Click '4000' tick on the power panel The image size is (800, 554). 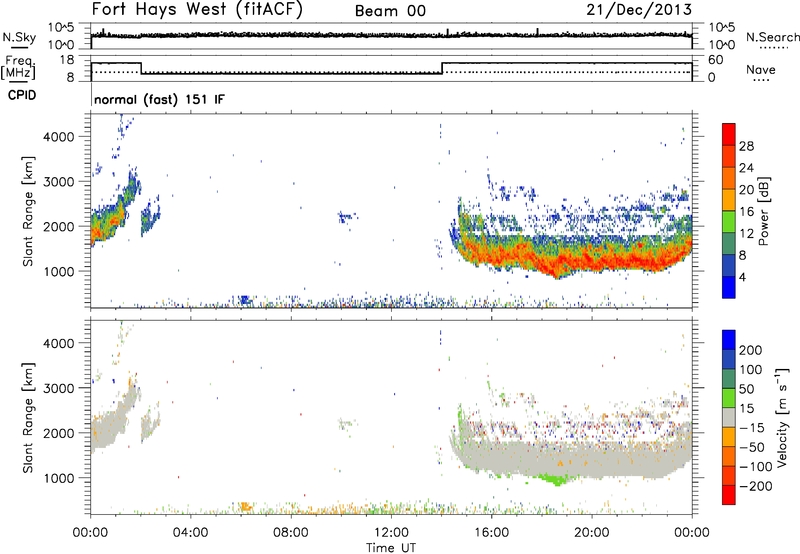click(x=59, y=137)
